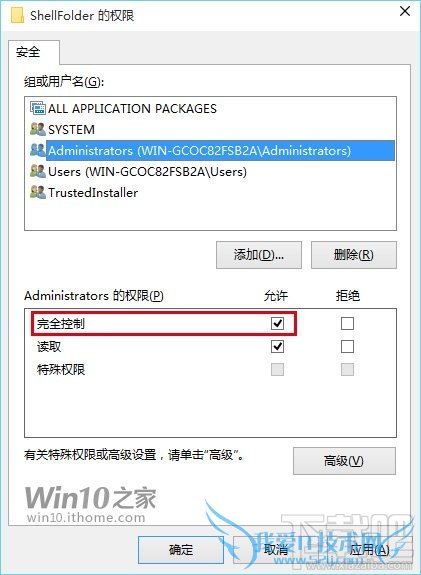
Task: Select TrustedInstaller in the user list
Action: click(x=93, y=193)
